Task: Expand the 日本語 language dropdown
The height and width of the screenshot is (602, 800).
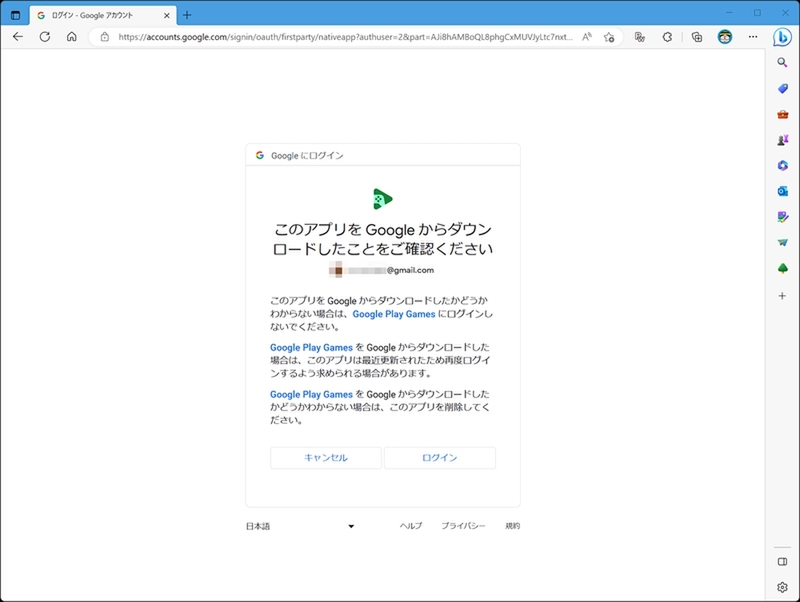Action: click(x=301, y=526)
